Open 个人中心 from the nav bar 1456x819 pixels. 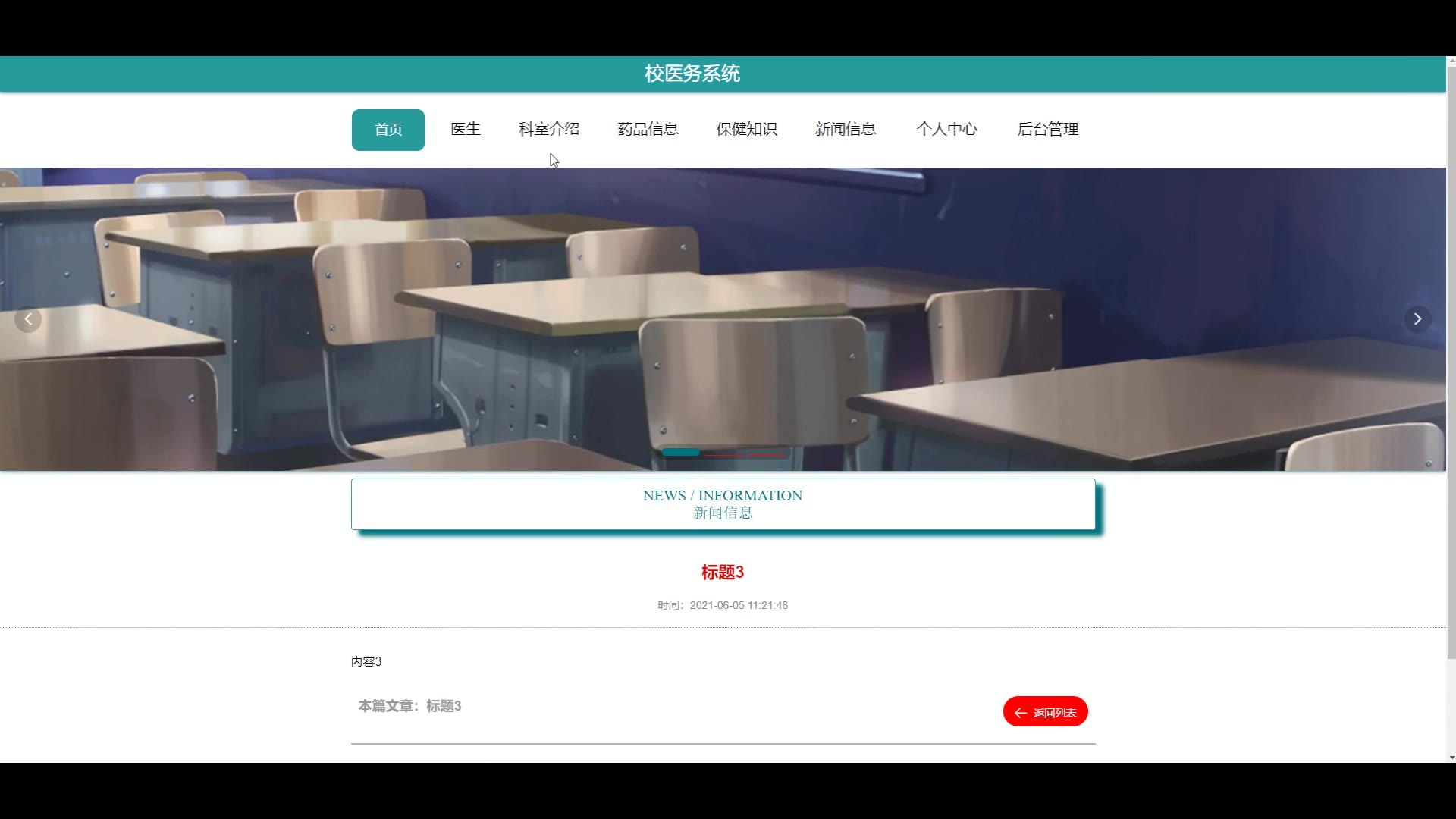(946, 130)
